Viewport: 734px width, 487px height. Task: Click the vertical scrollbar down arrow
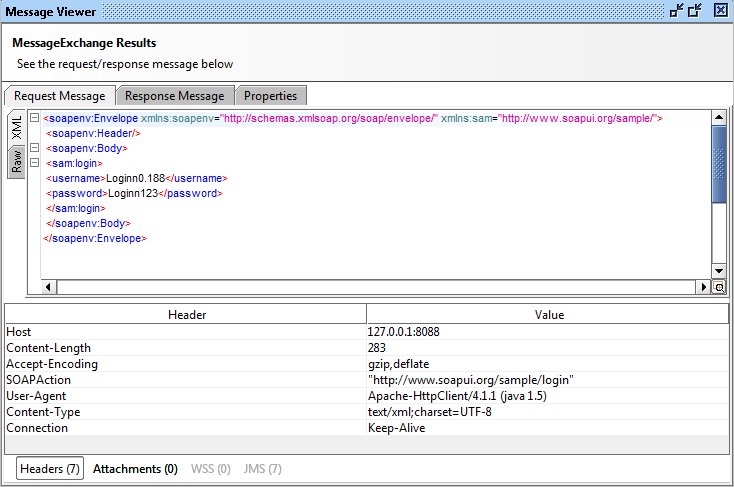719,270
